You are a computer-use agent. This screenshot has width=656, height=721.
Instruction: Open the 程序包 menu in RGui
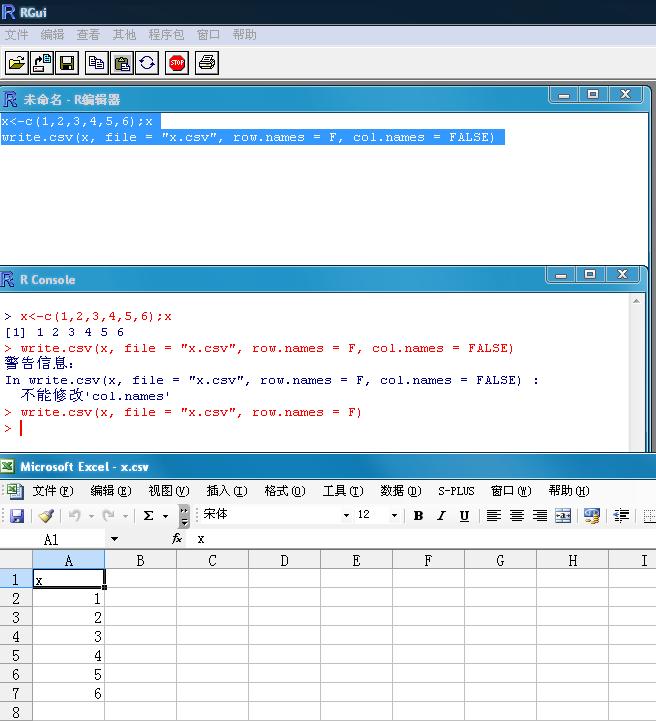[166, 34]
